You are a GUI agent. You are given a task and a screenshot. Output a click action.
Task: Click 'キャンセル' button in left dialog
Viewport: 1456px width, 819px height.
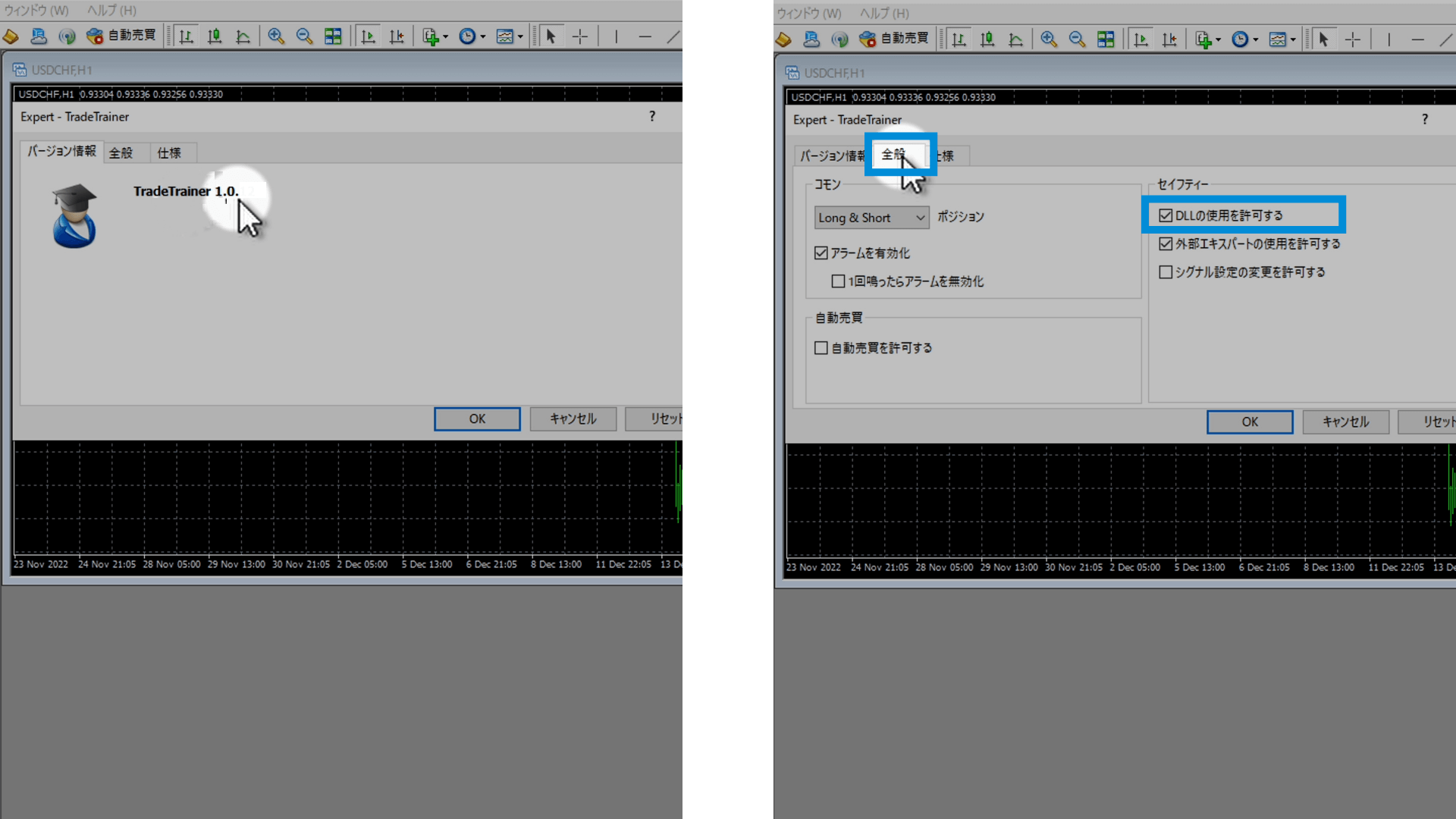pyautogui.click(x=573, y=419)
